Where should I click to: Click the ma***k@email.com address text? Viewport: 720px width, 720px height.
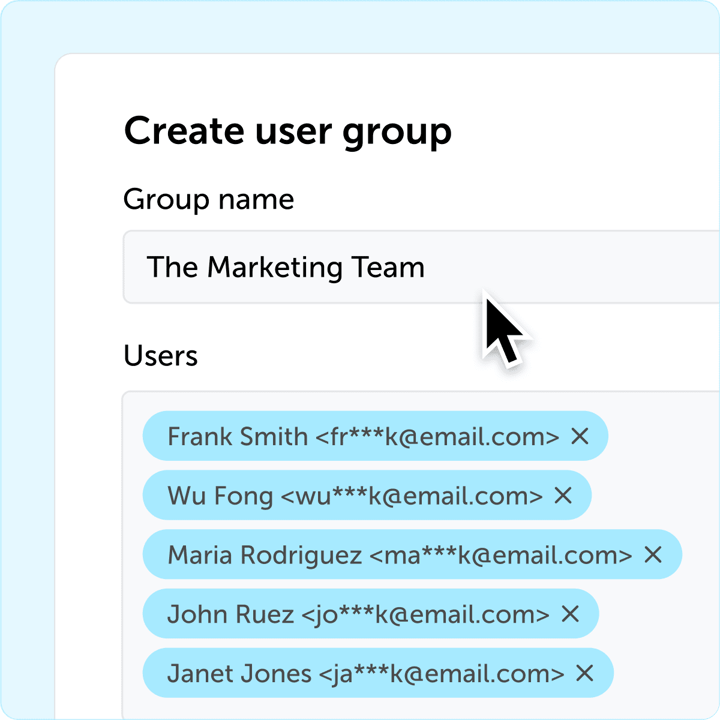(x=501, y=555)
